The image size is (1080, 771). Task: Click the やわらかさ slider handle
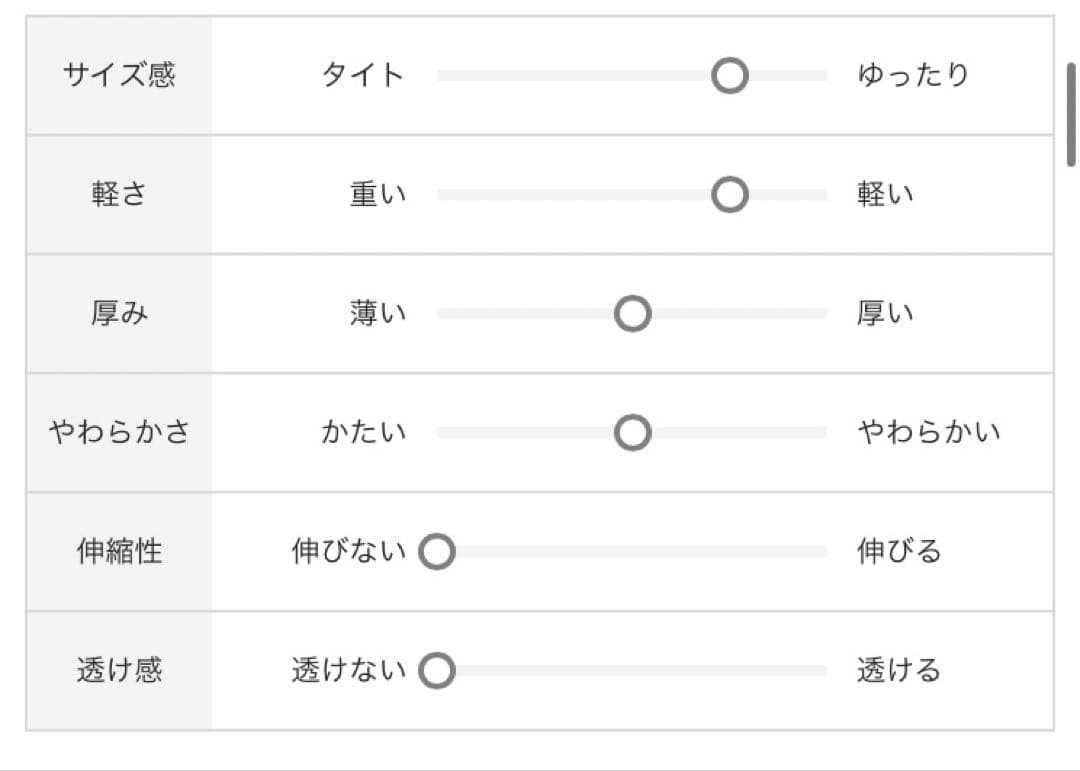[x=631, y=433]
